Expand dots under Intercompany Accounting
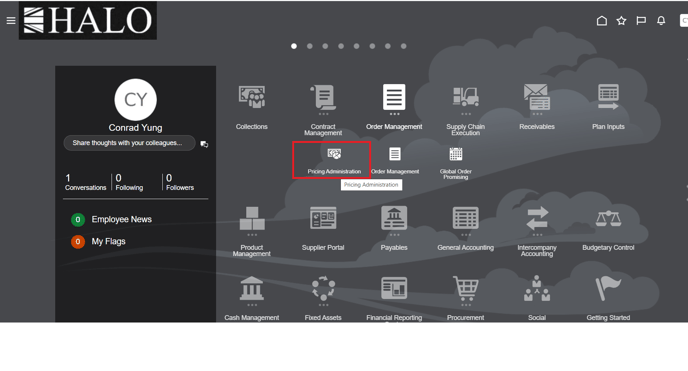This screenshot has height=371, width=688. coord(537,235)
